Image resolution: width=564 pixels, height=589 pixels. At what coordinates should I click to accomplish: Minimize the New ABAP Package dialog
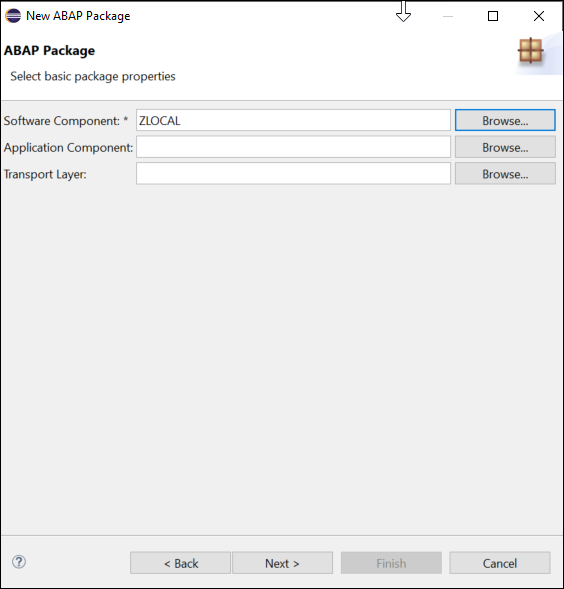point(448,16)
